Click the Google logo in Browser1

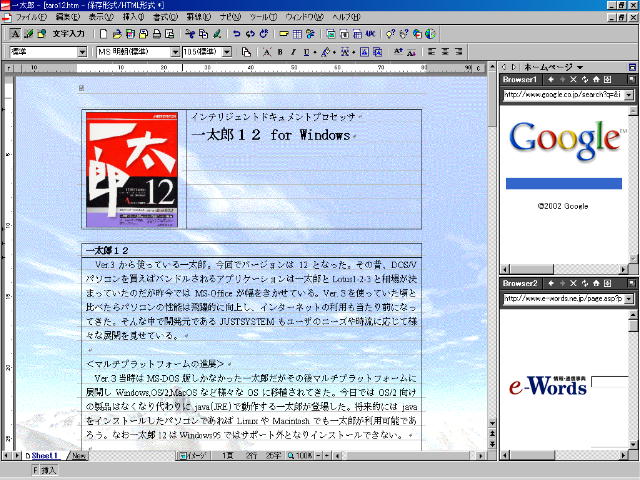point(567,140)
